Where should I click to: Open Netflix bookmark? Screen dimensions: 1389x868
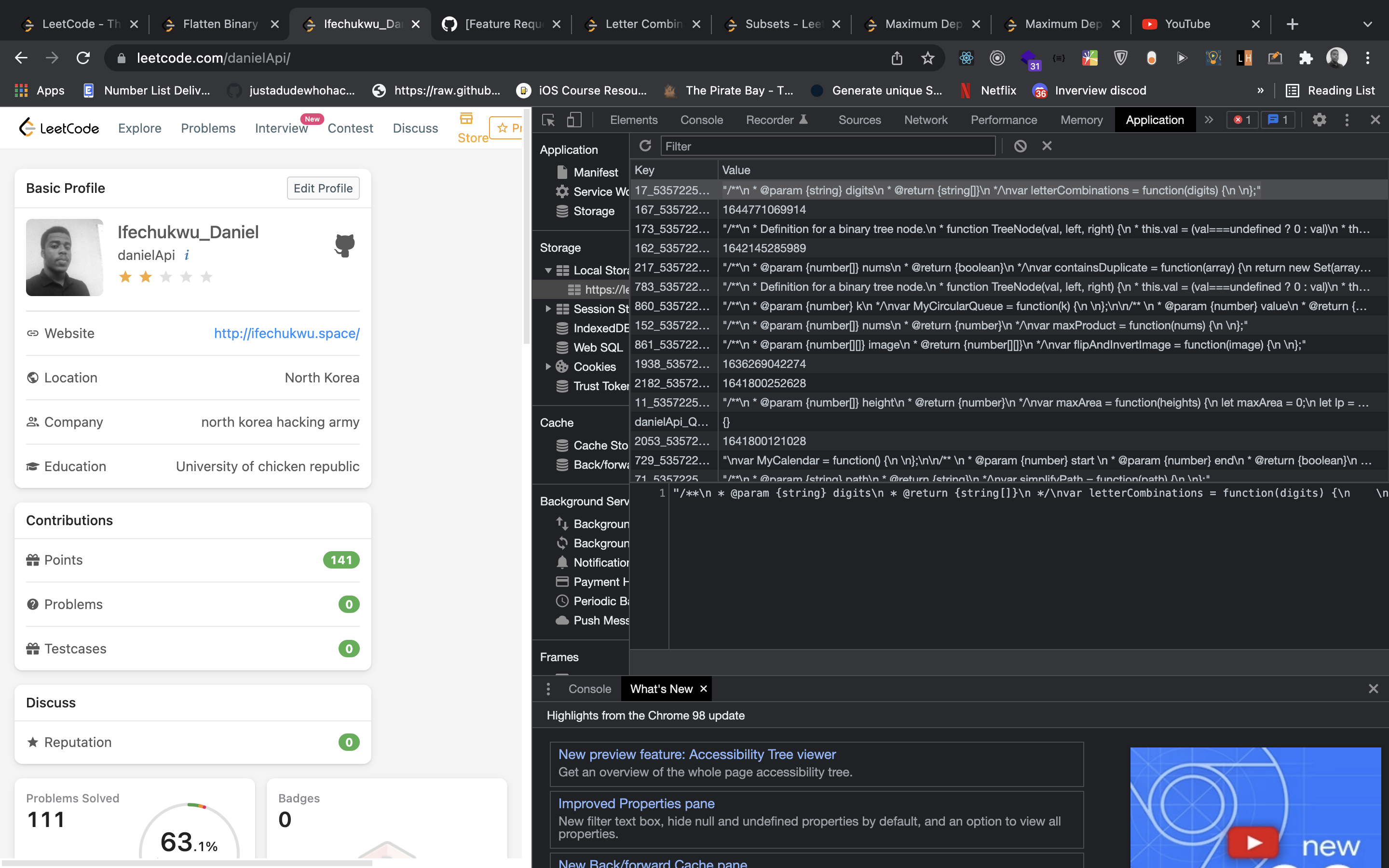[x=988, y=91]
